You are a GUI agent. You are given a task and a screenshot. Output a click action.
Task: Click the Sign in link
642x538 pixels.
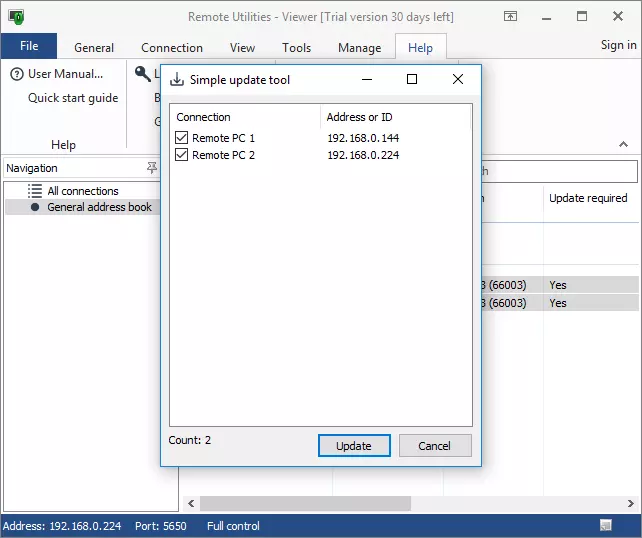(618, 45)
